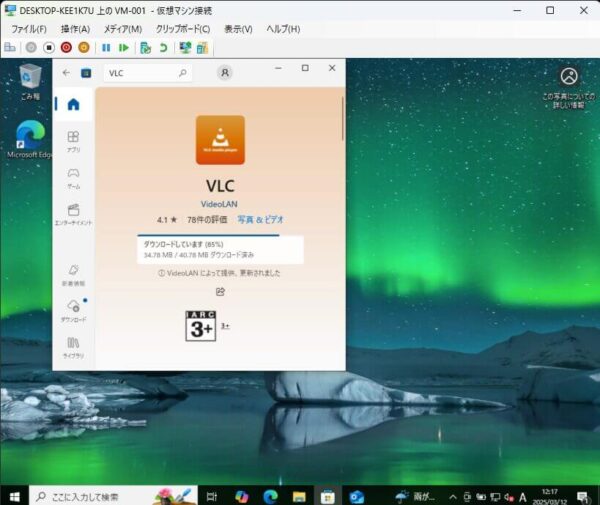The image size is (600, 505).
Task: Open Copilot from the taskbar
Action: (241, 497)
